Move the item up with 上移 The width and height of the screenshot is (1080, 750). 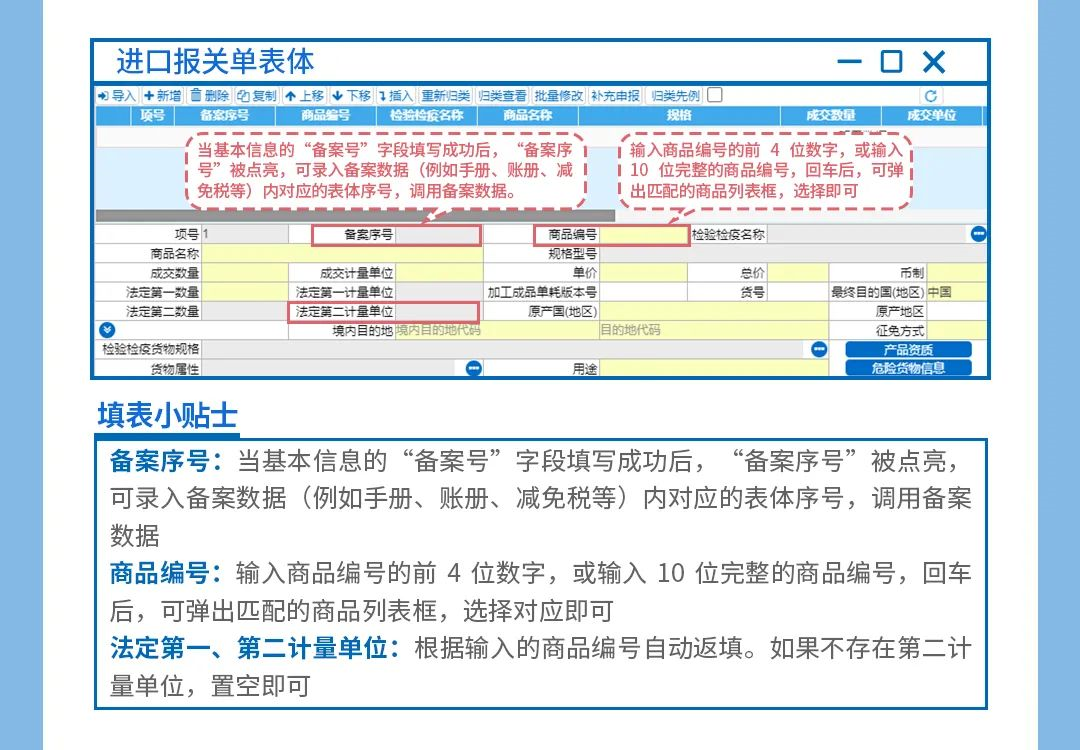click(304, 96)
